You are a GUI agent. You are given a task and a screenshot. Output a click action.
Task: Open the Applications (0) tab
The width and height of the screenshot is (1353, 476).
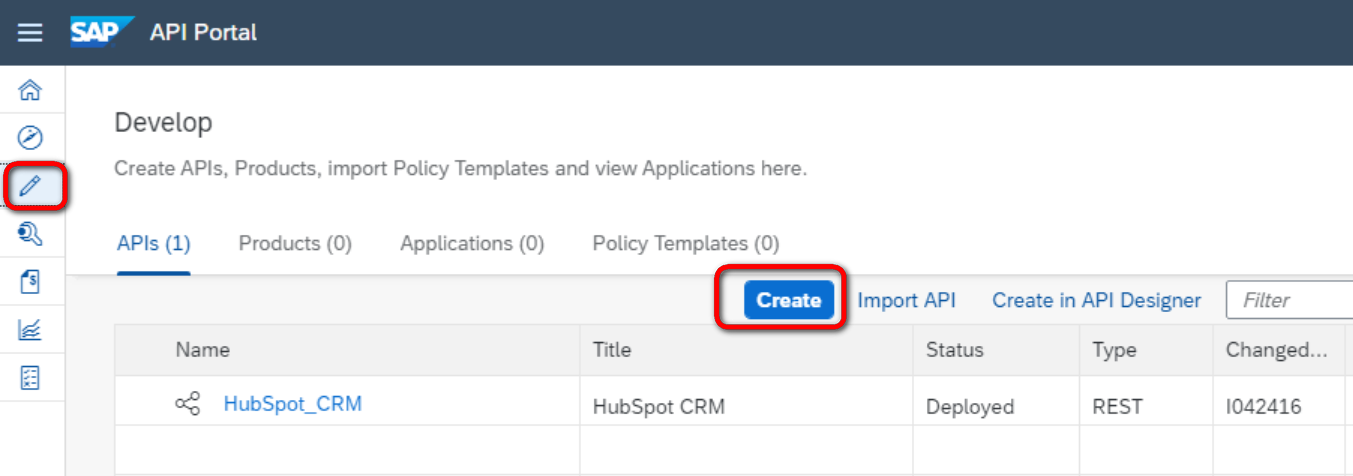pyautogui.click(x=472, y=243)
